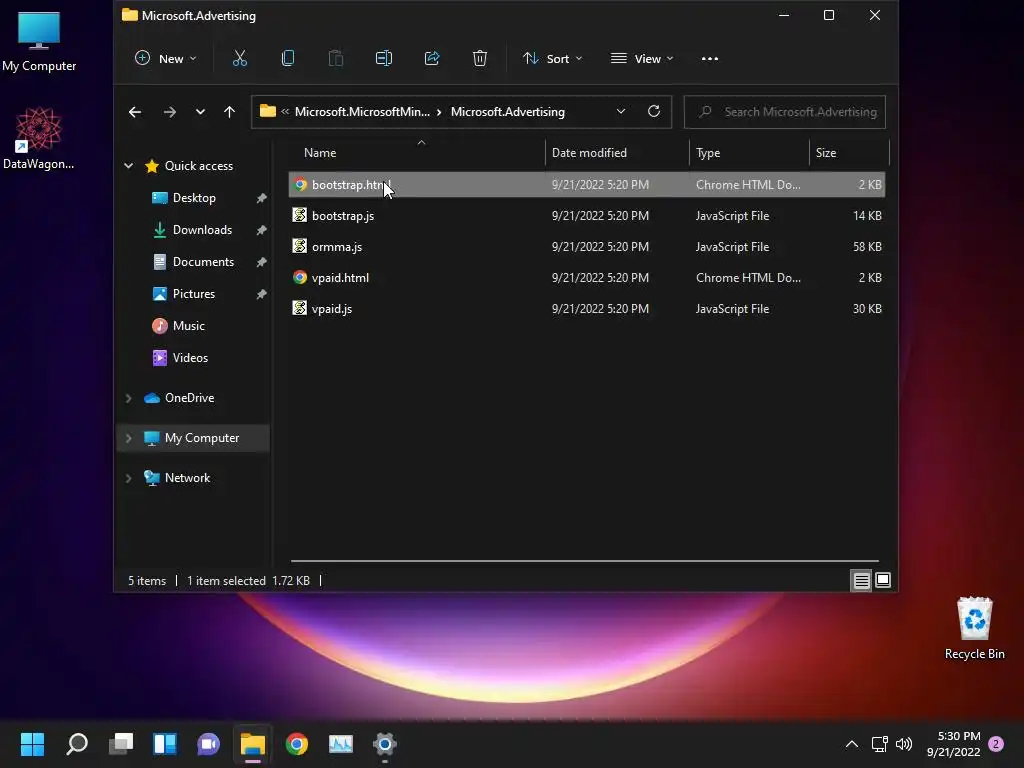Switch to details view in status bar

(861, 581)
